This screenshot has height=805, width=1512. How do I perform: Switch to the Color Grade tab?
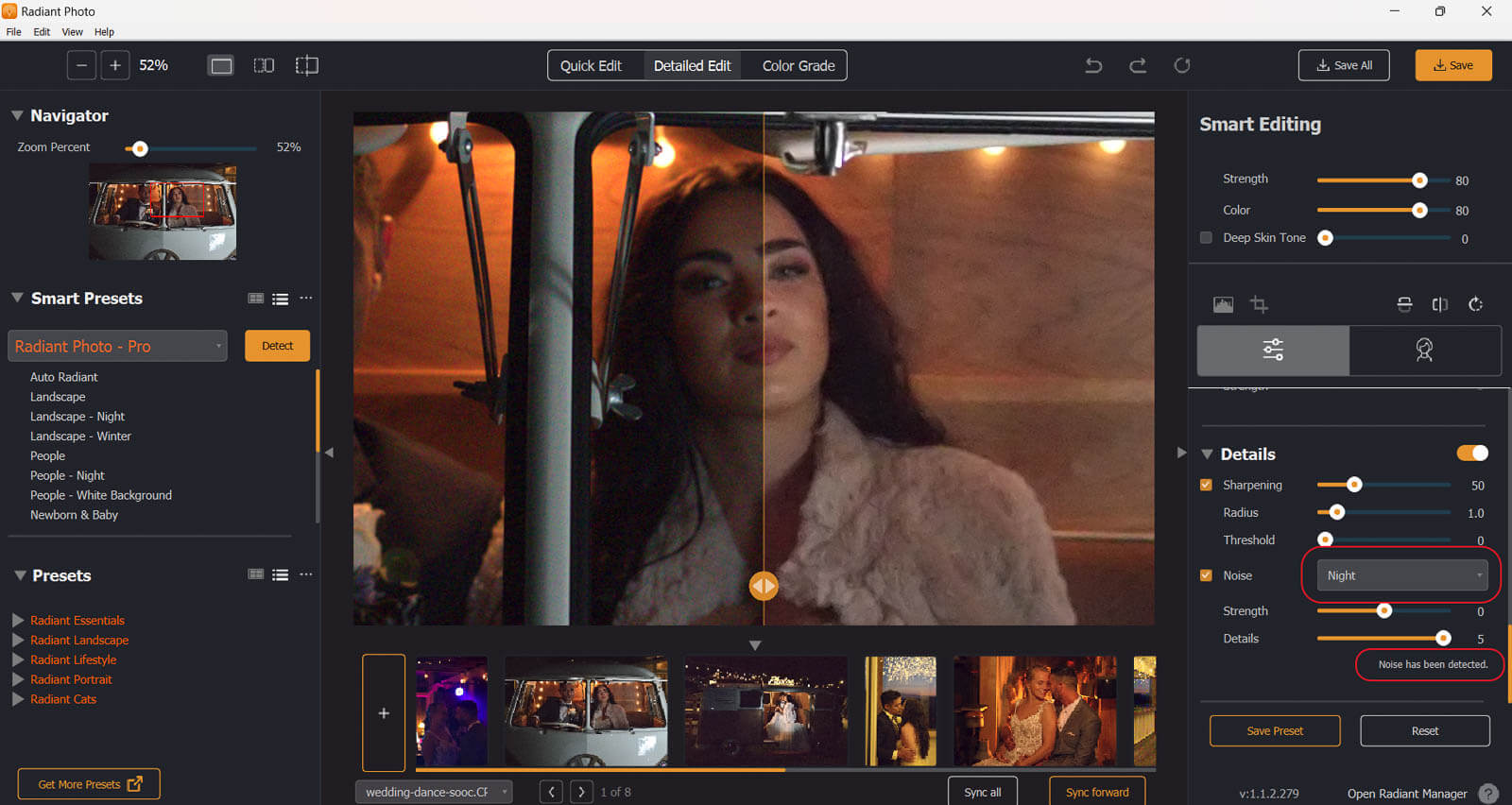point(798,65)
